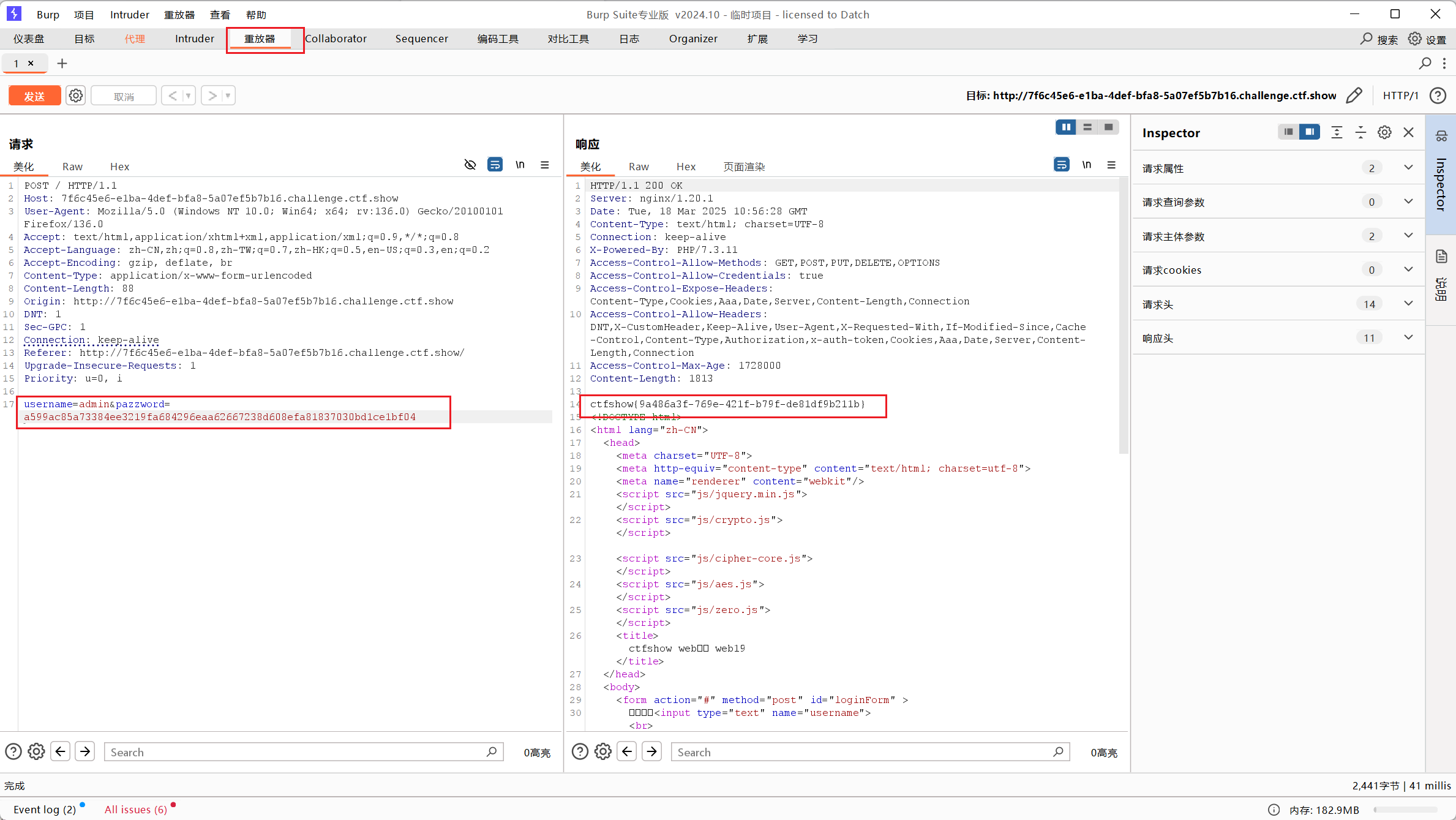Image resolution: width=1456 pixels, height=820 pixels.
Task: Toggle non-printable characters in request editor
Action: coord(520,165)
